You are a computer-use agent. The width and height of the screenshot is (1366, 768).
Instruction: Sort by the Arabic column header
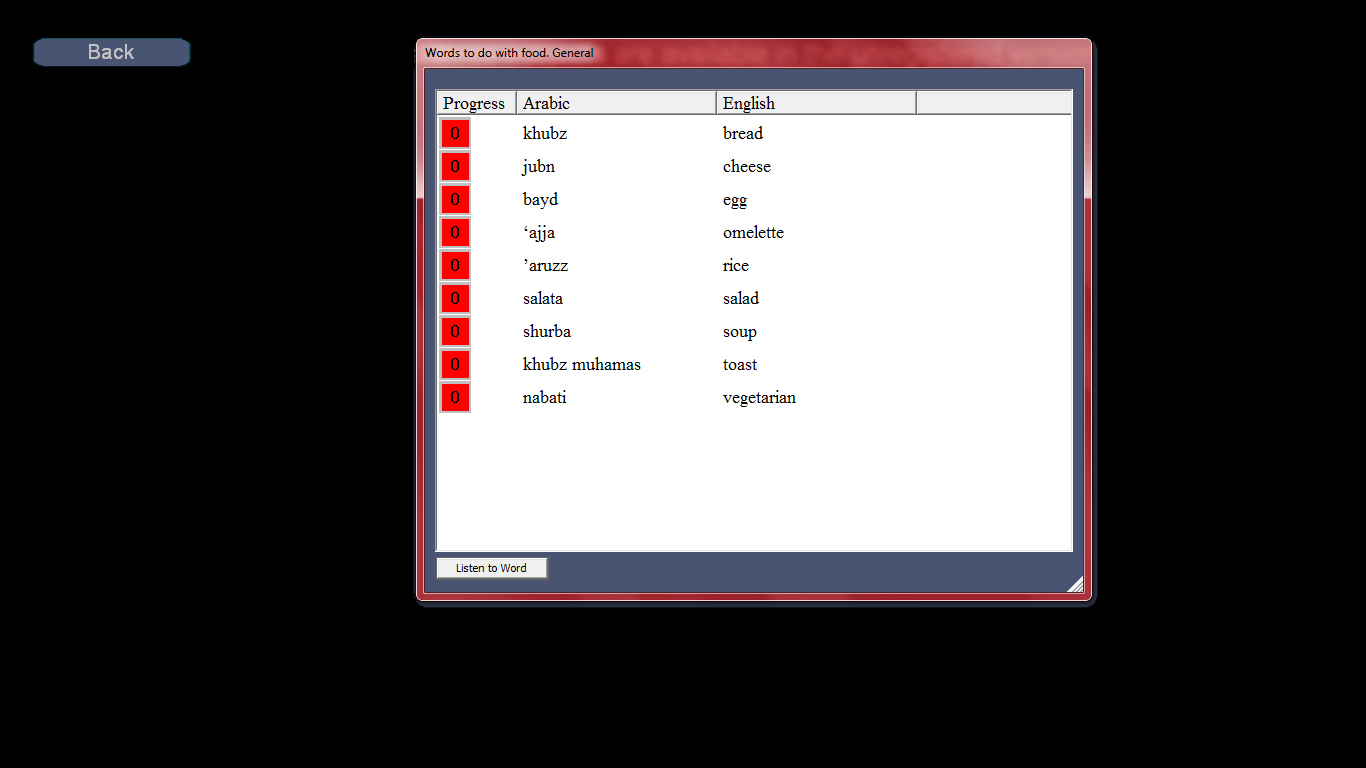(616, 103)
